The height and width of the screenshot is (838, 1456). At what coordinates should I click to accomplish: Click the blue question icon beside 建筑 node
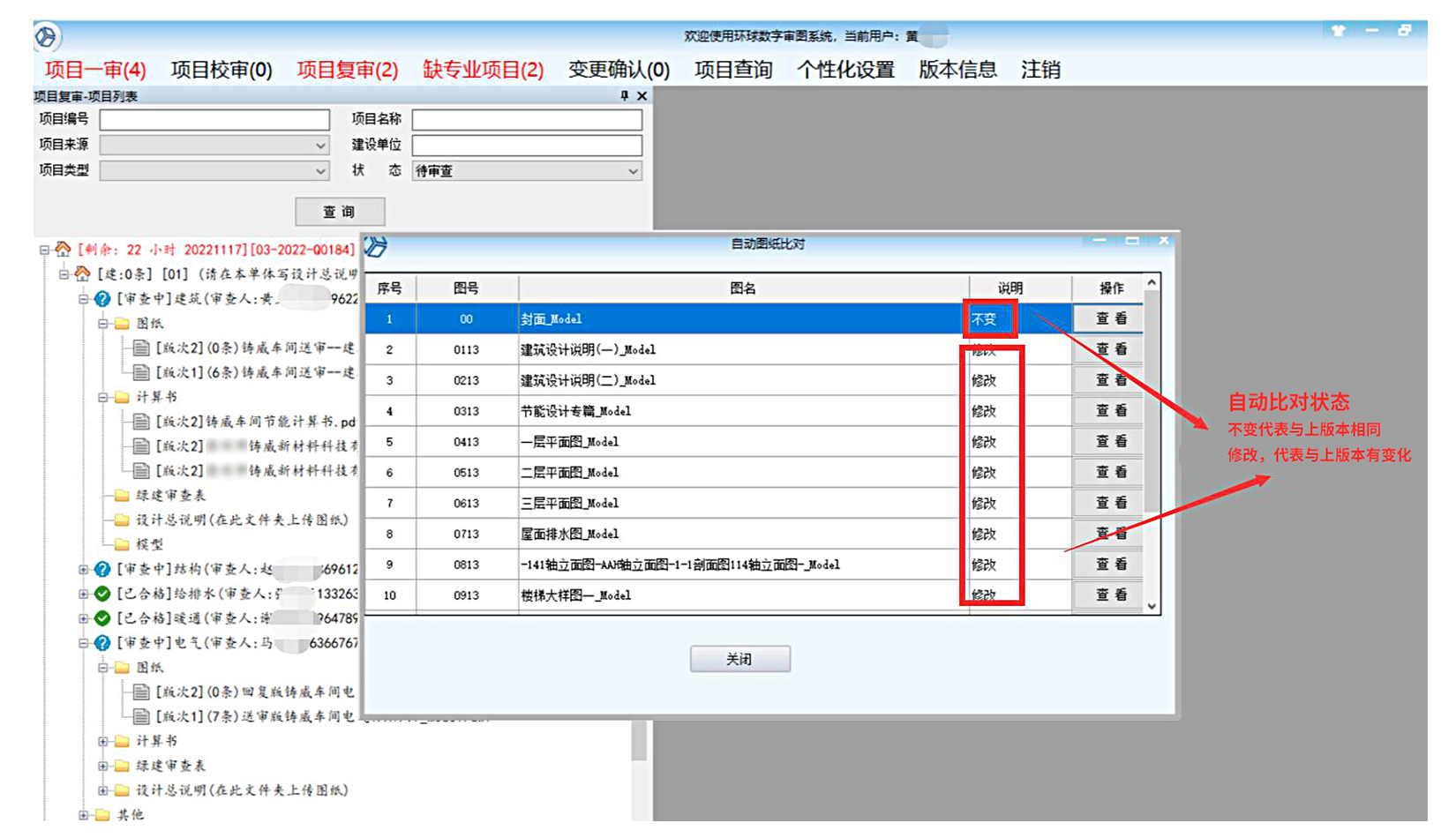coord(102,299)
